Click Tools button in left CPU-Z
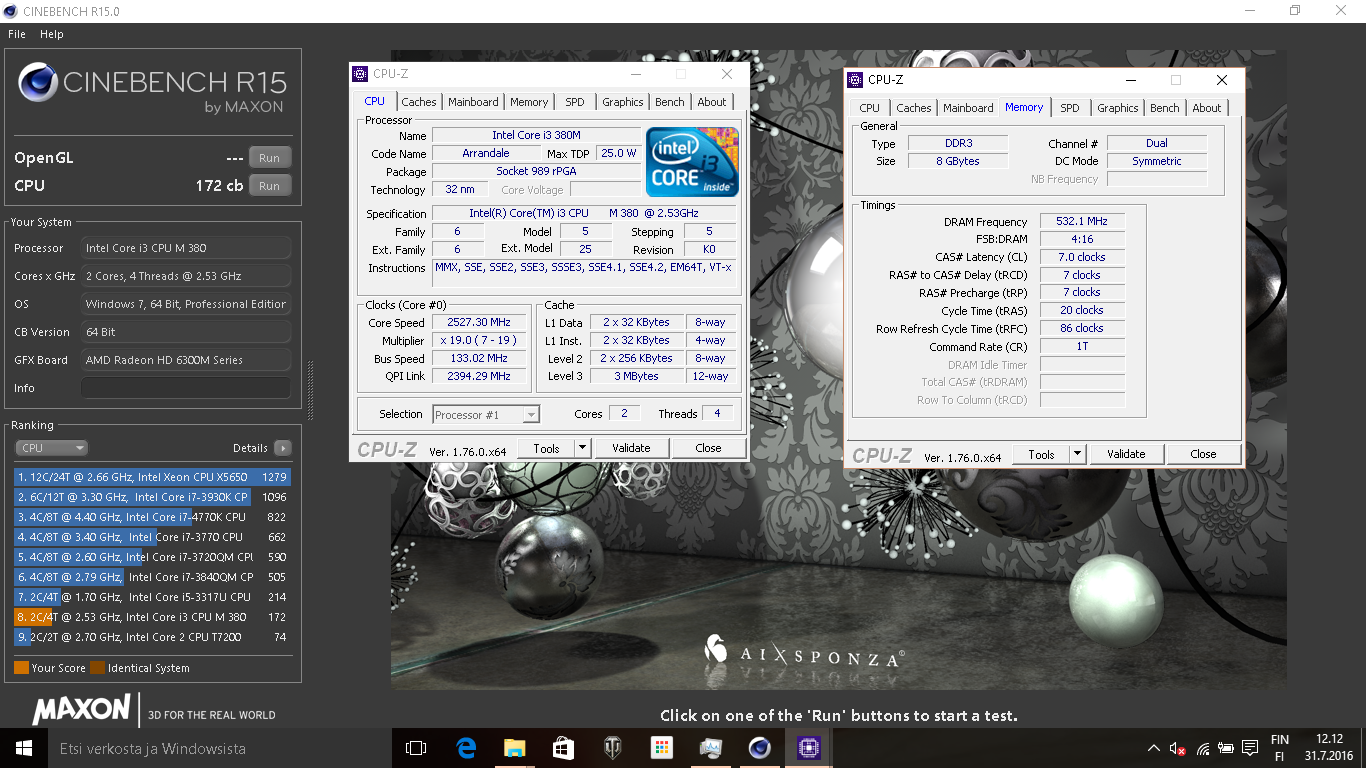This screenshot has height=768, width=1366. point(547,448)
